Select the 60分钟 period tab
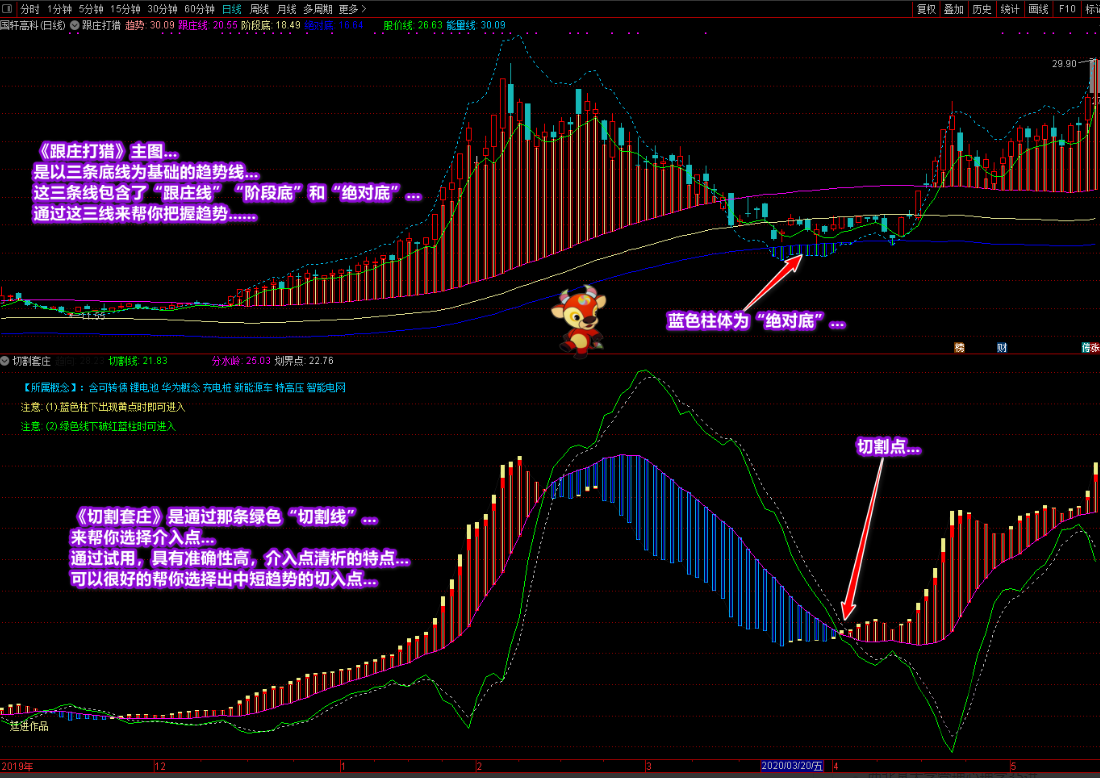 (x=199, y=9)
